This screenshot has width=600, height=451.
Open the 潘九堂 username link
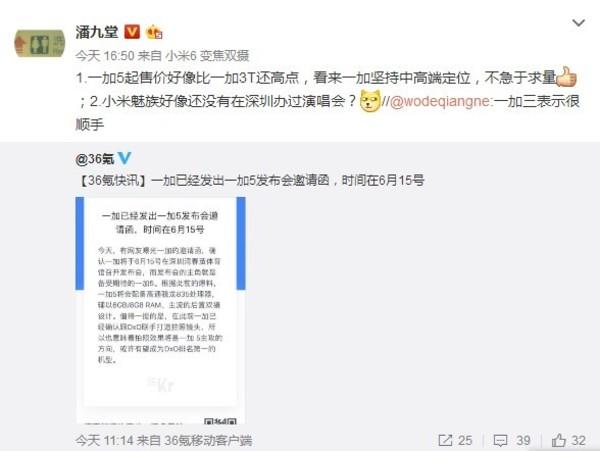pyautogui.click(x=97, y=32)
